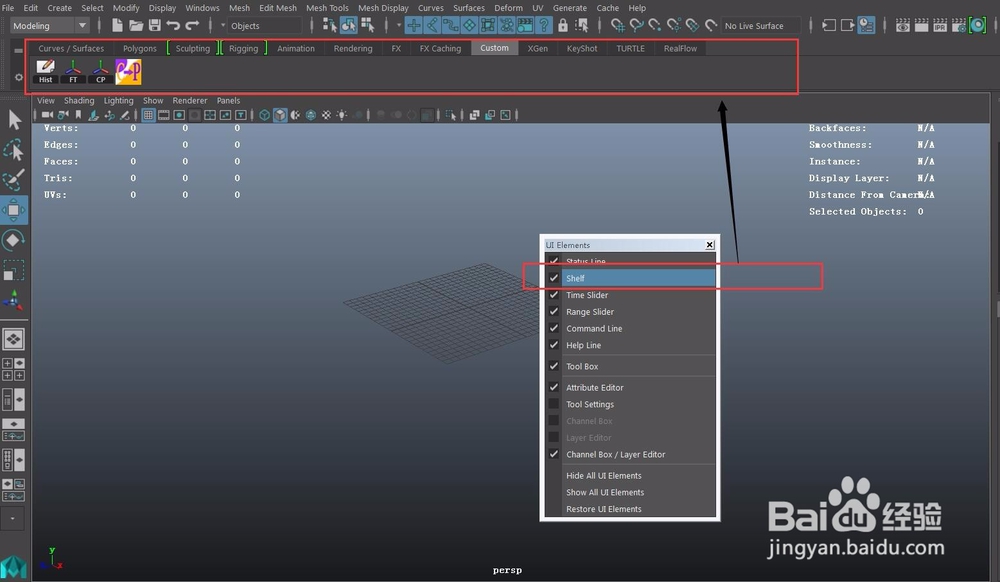Screen dimensions: 1000x582
Task: Toggle viewport grid display icon
Action: tap(148, 115)
